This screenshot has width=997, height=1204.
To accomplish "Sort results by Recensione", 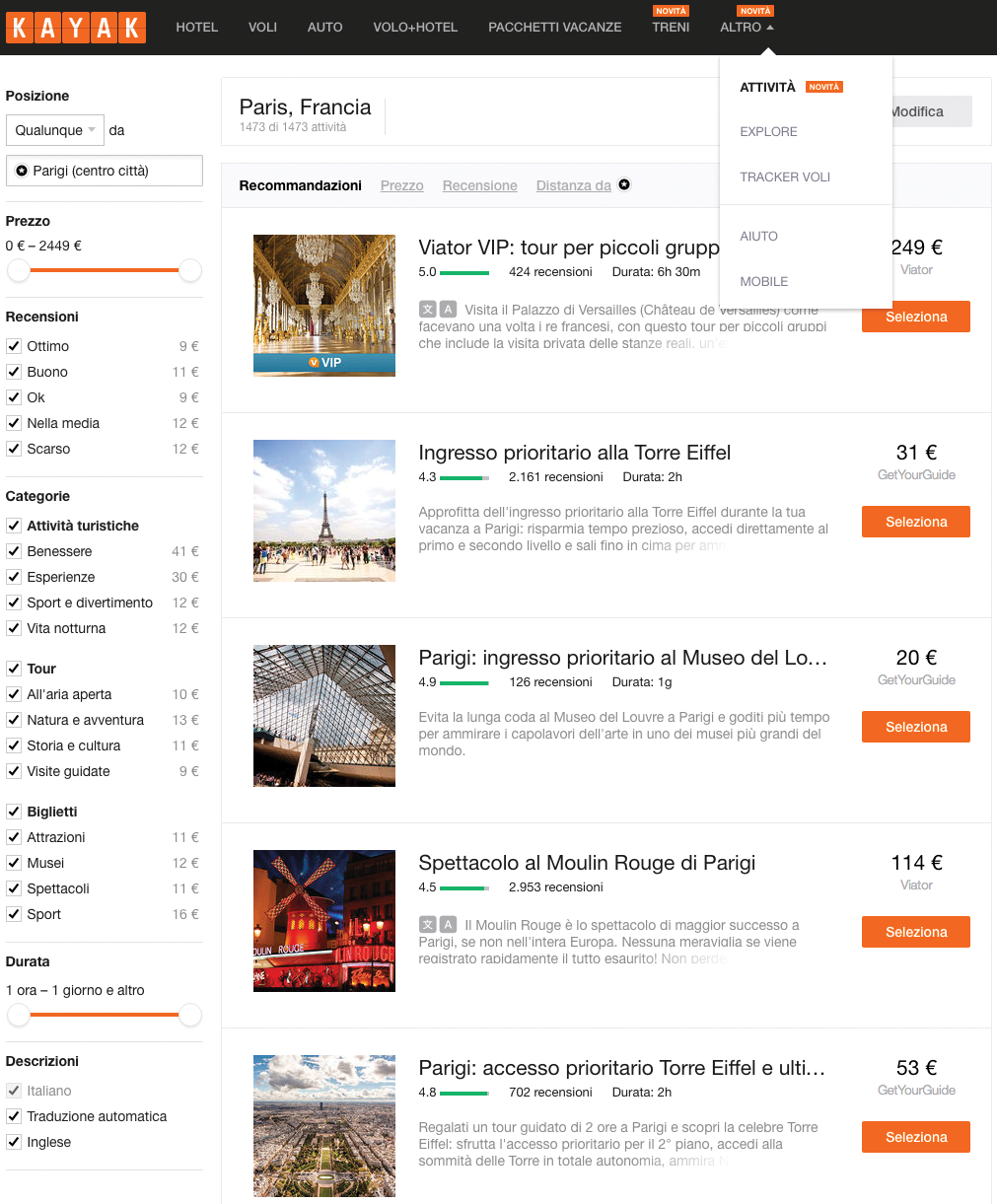I will (x=480, y=185).
